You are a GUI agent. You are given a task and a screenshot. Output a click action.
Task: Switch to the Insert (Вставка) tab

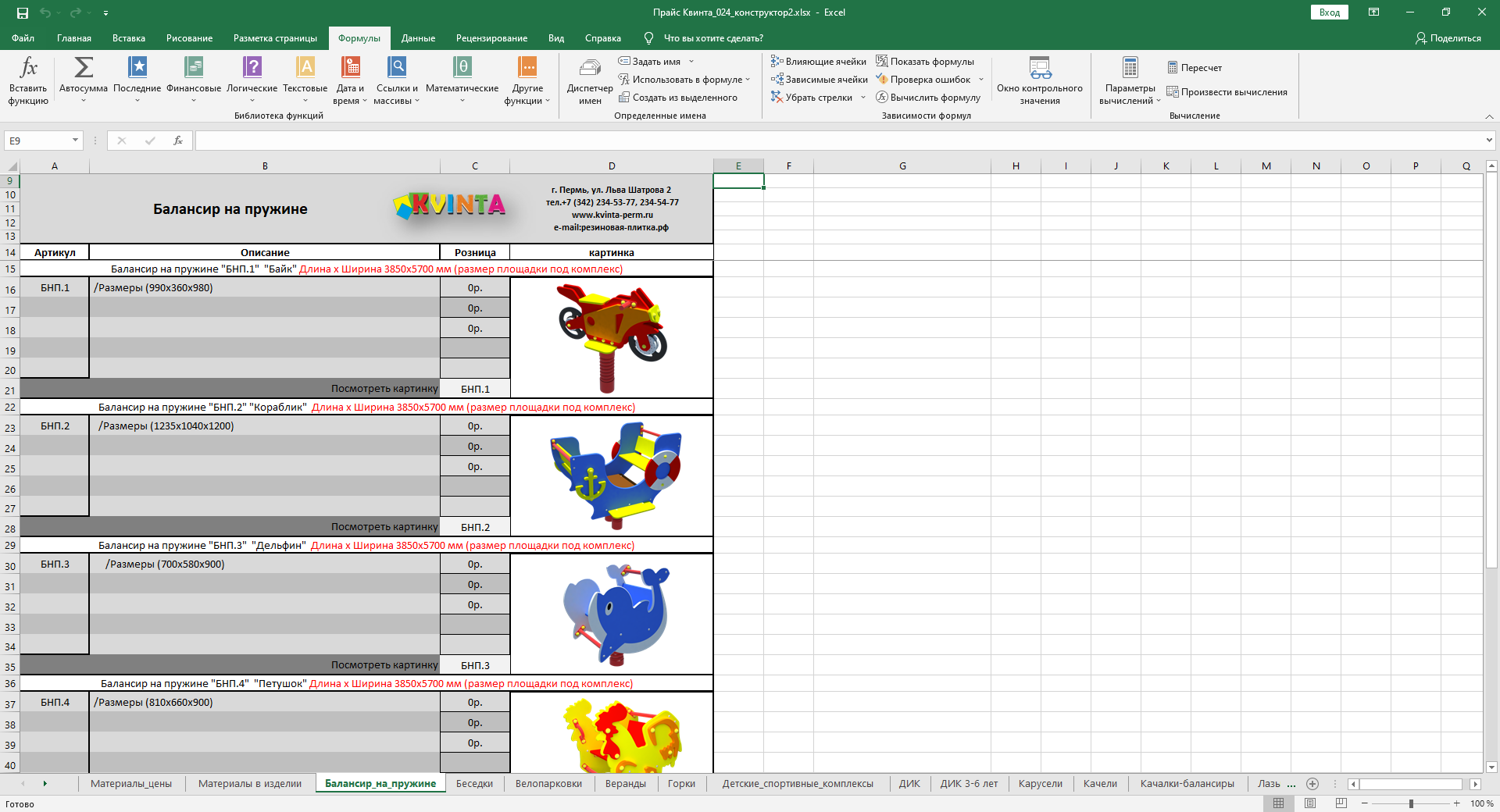click(x=129, y=38)
